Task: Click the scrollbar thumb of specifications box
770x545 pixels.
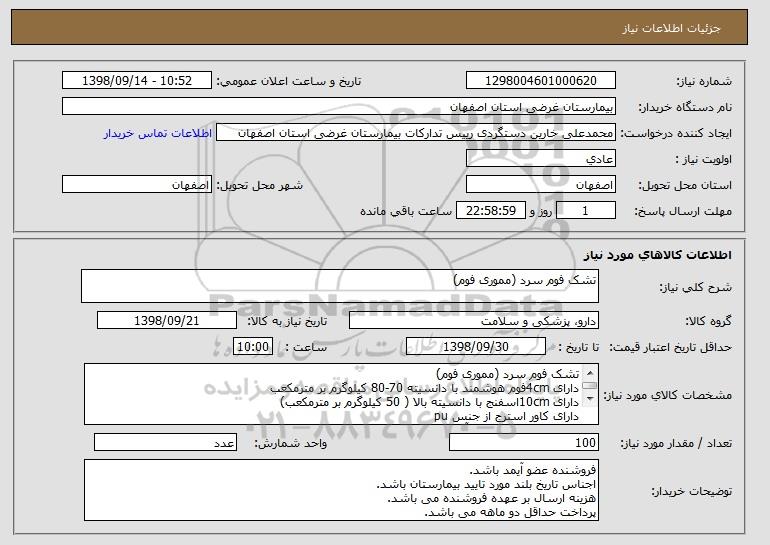Action: point(590,386)
